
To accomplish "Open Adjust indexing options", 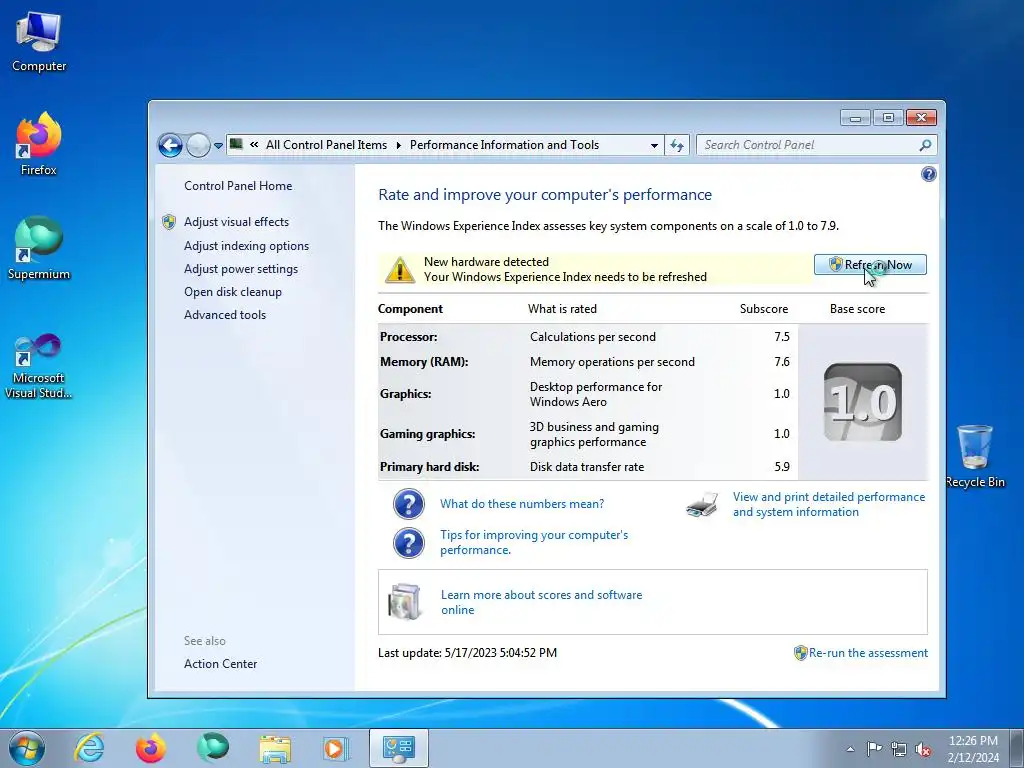I will click(x=246, y=246).
